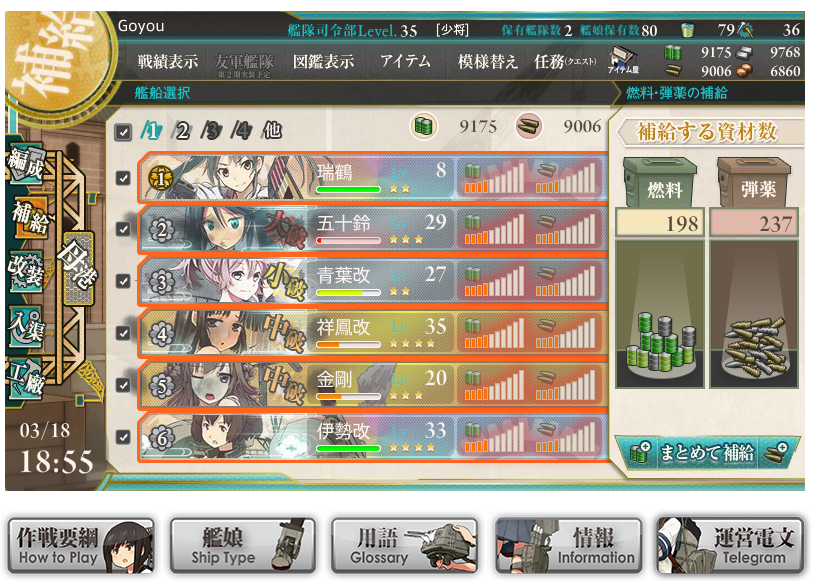
Task: Switch to fleet tab 2
Action: (x=181, y=131)
